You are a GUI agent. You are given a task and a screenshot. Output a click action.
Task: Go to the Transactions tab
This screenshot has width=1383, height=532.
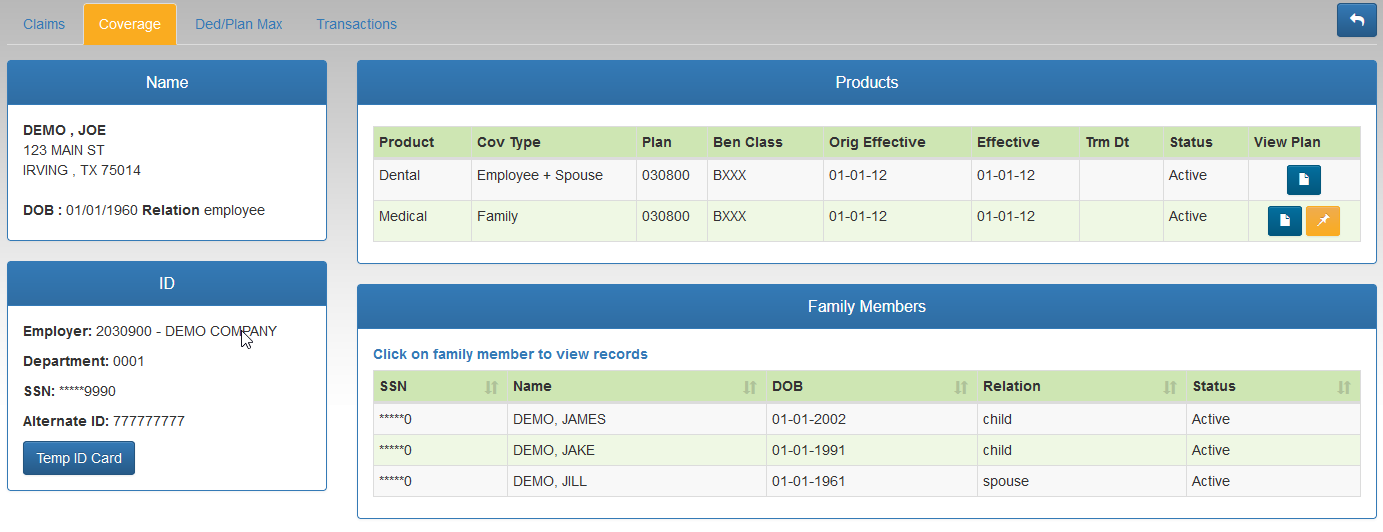point(357,24)
